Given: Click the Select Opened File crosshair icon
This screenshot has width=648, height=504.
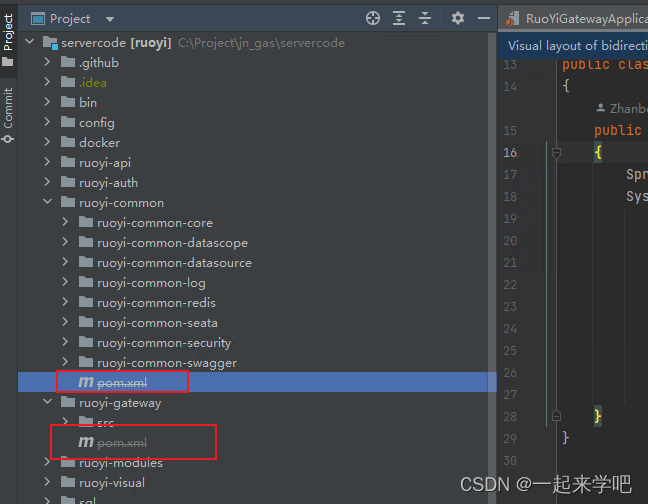Looking at the screenshot, I should click(x=373, y=18).
